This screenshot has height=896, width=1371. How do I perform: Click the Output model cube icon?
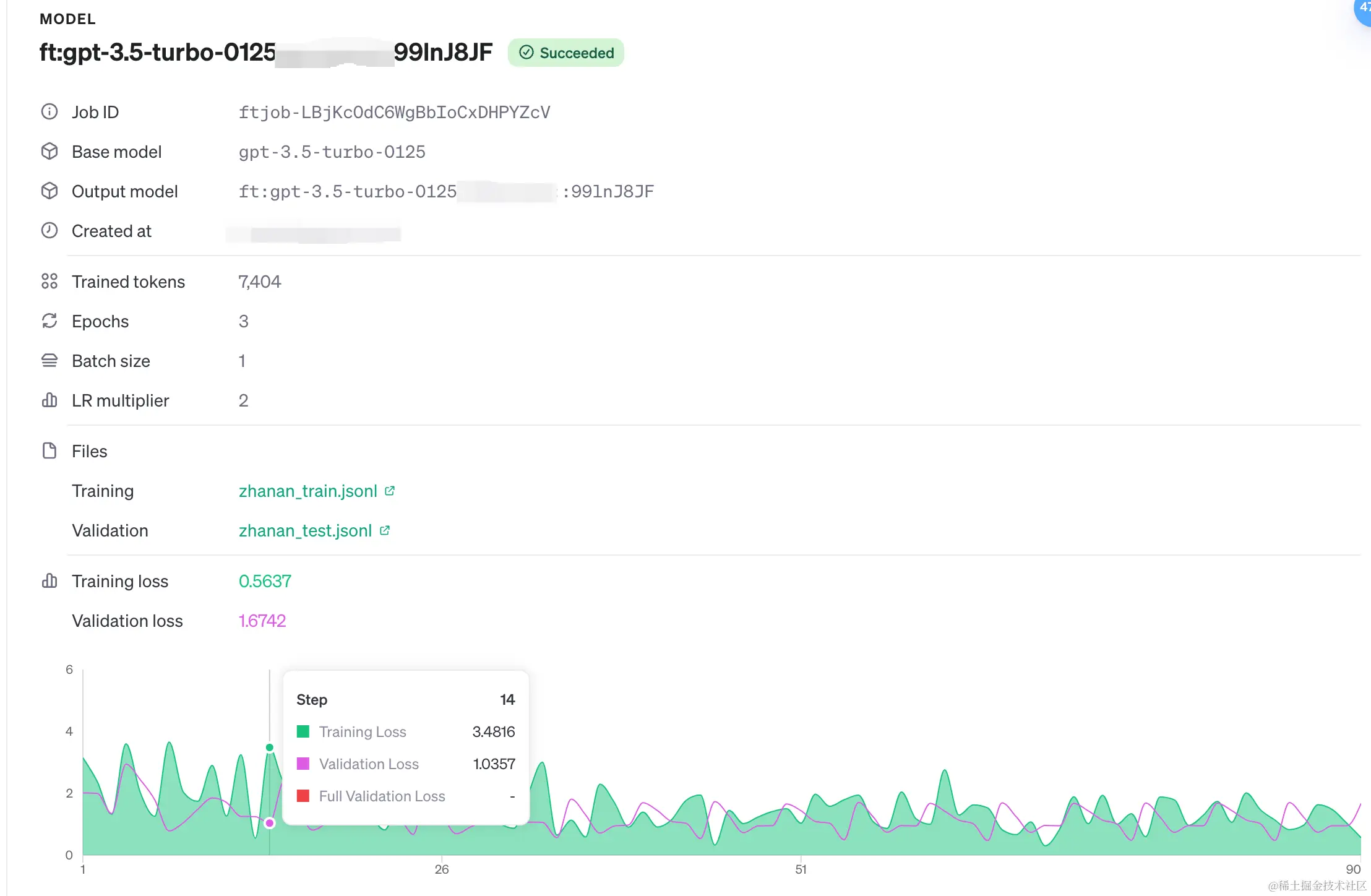[49, 191]
